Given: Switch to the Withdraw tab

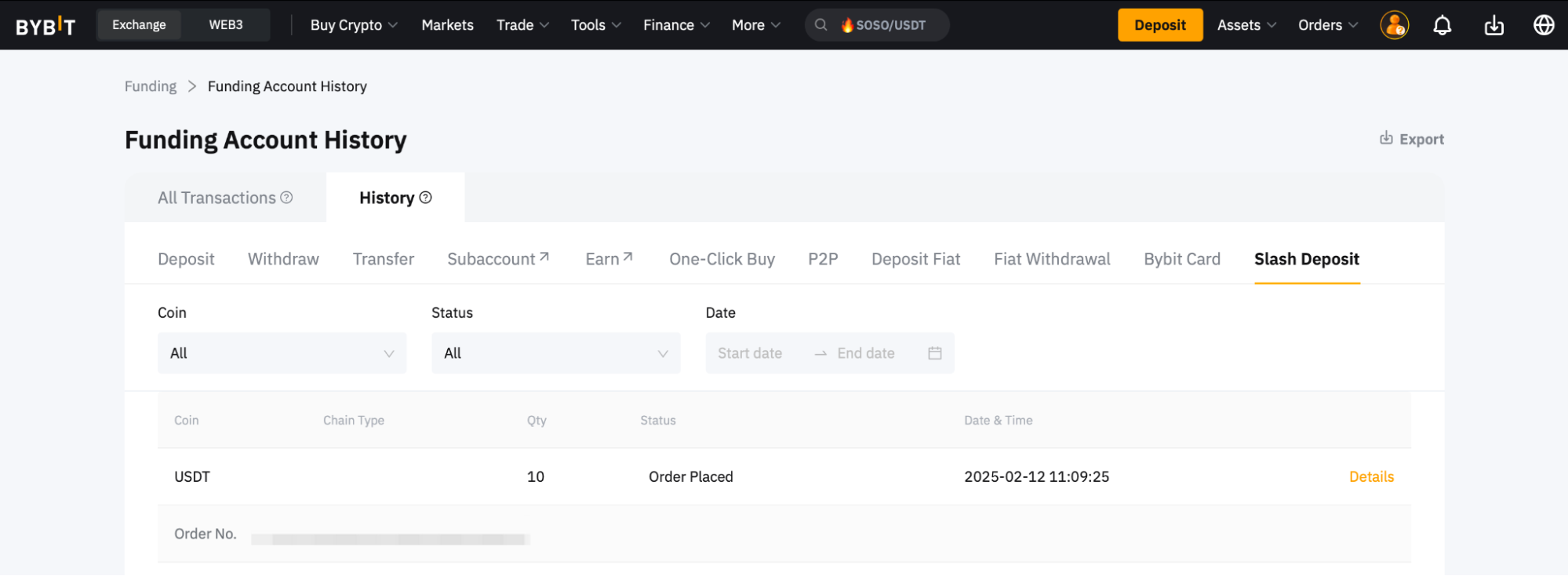Looking at the screenshot, I should click(283, 259).
